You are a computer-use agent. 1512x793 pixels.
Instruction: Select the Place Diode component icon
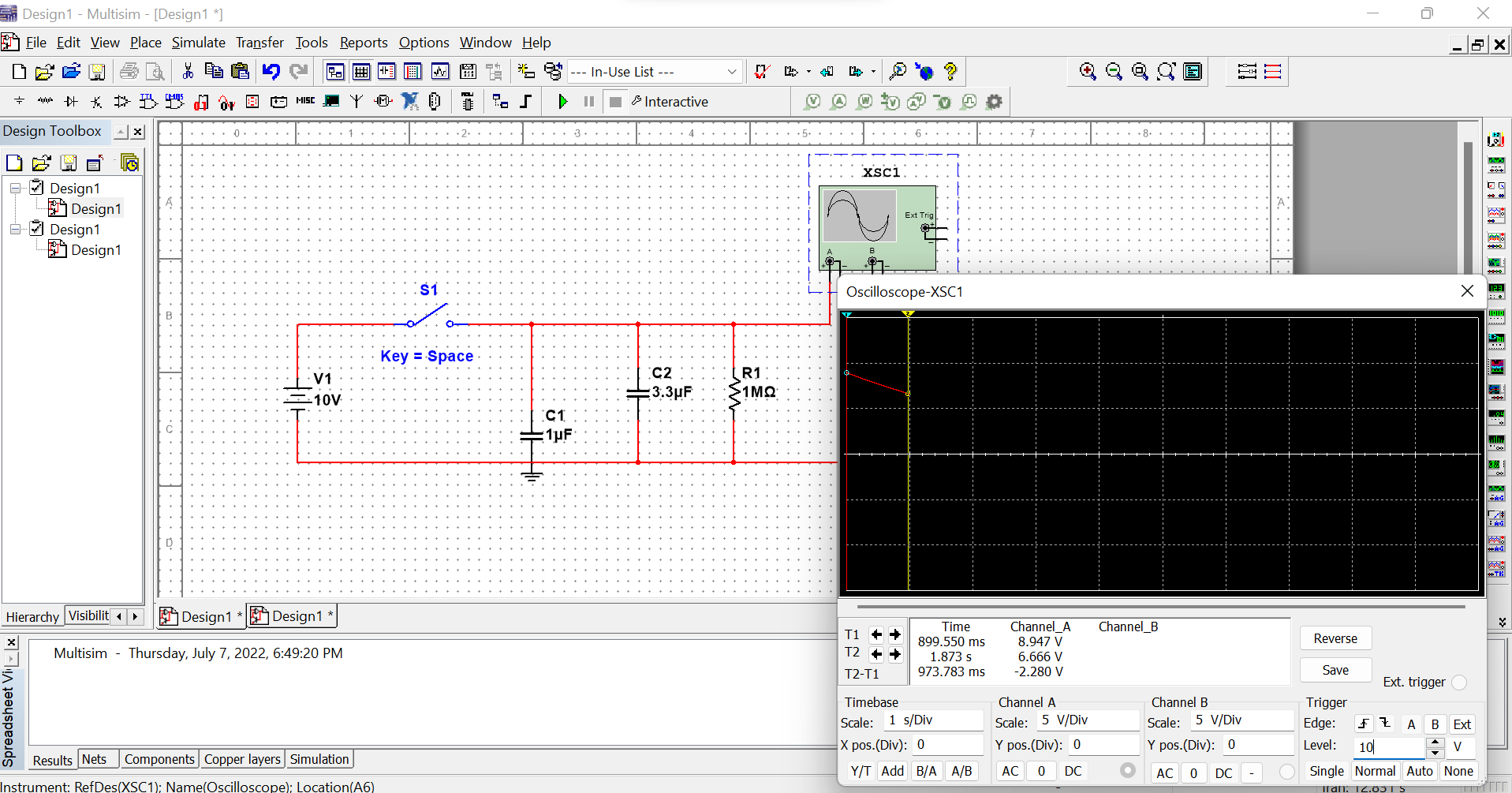coord(70,101)
